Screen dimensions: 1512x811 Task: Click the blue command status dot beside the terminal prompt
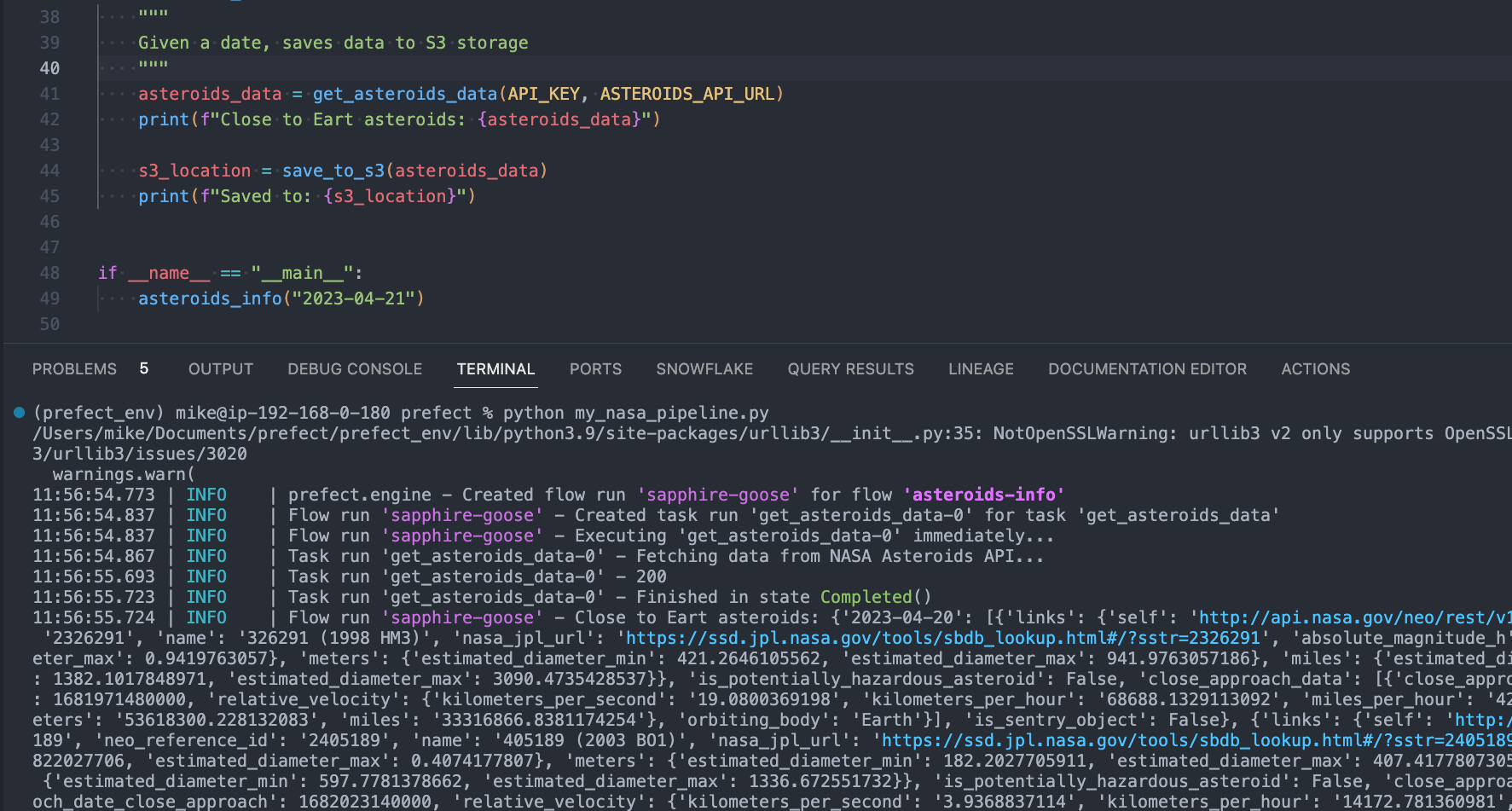(19, 413)
